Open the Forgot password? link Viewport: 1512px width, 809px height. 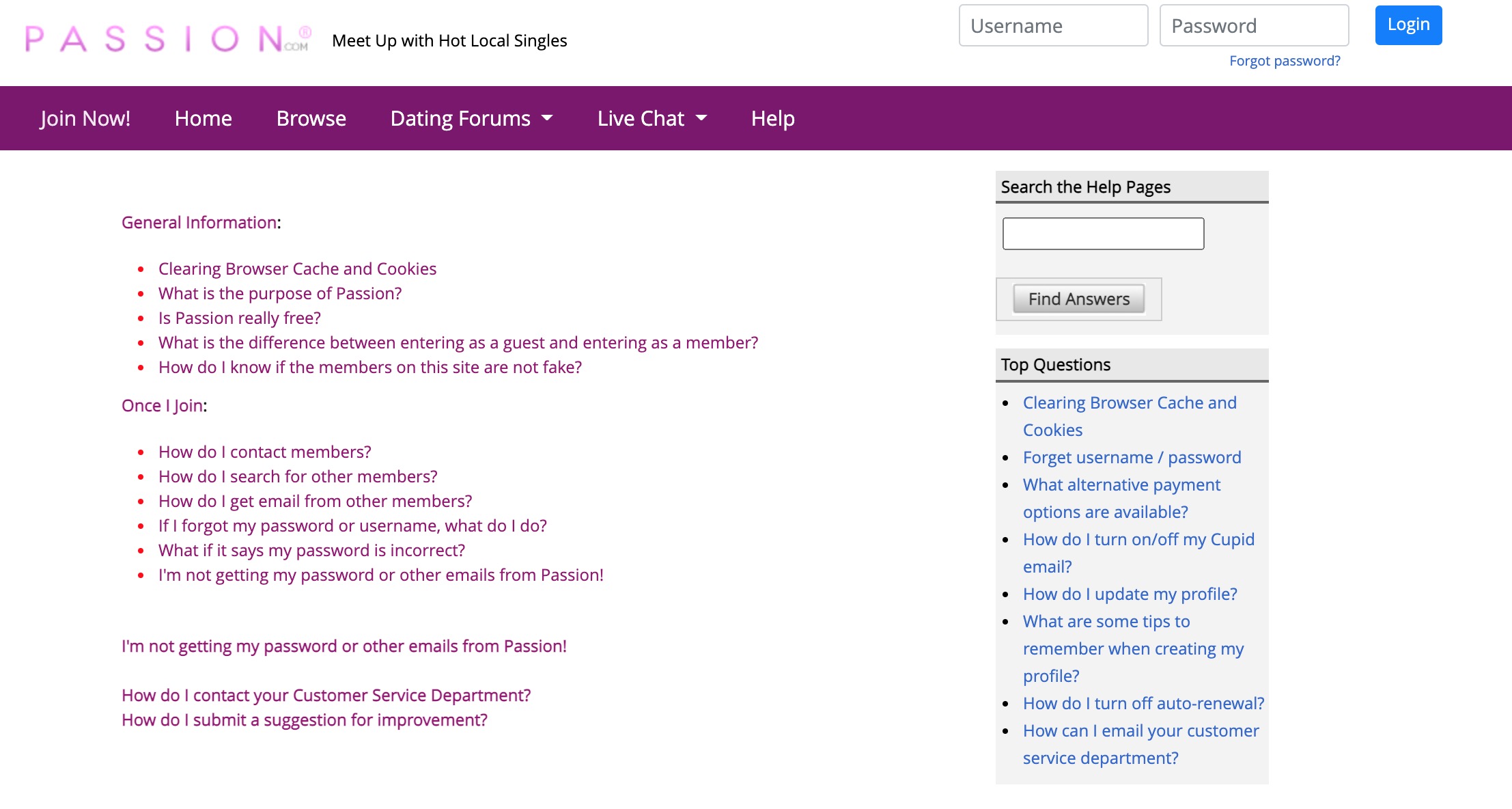[1285, 61]
